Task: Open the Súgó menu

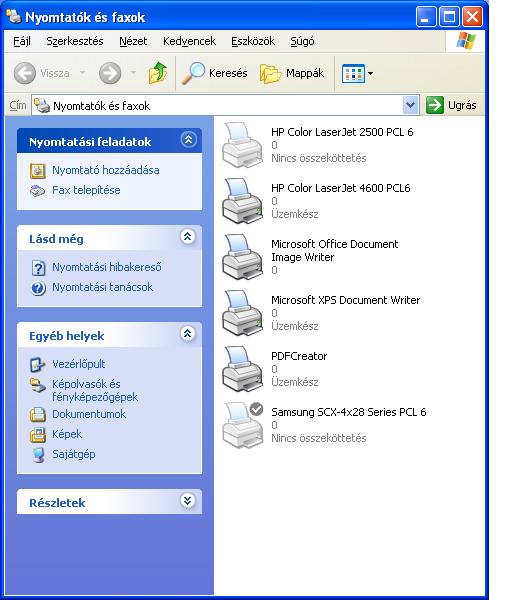Action: (302, 41)
